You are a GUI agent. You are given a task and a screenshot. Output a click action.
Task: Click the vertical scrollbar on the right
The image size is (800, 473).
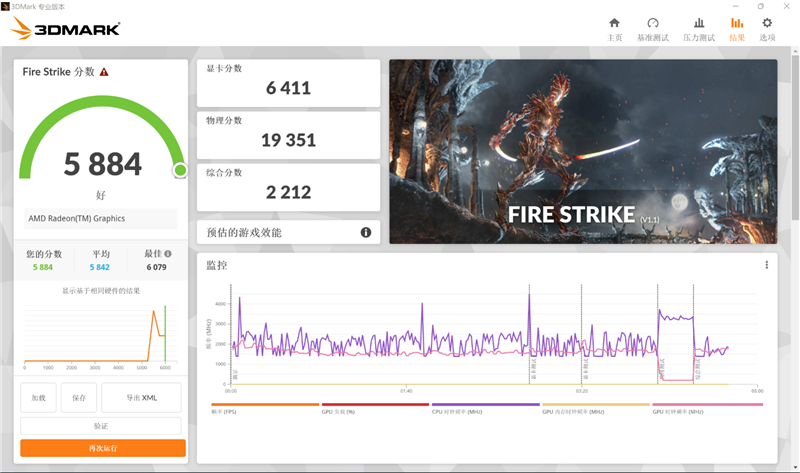tap(795, 138)
